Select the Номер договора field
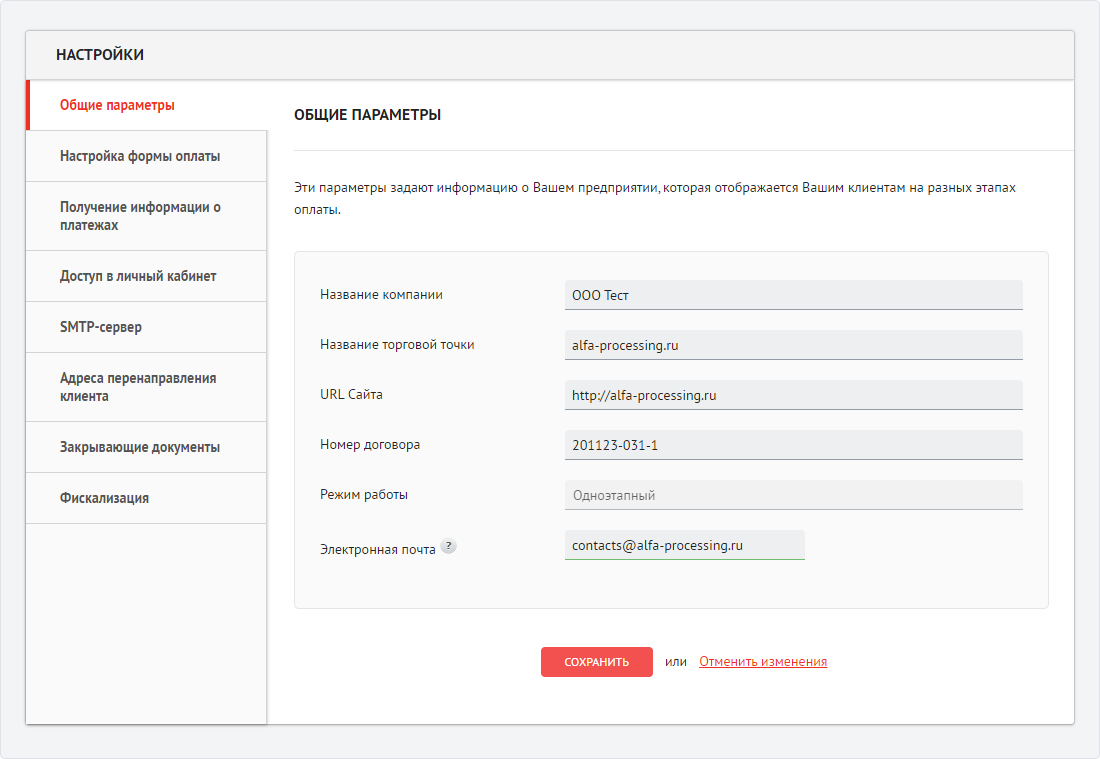The height and width of the screenshot is (759, 1100). (x=793, y=445)
